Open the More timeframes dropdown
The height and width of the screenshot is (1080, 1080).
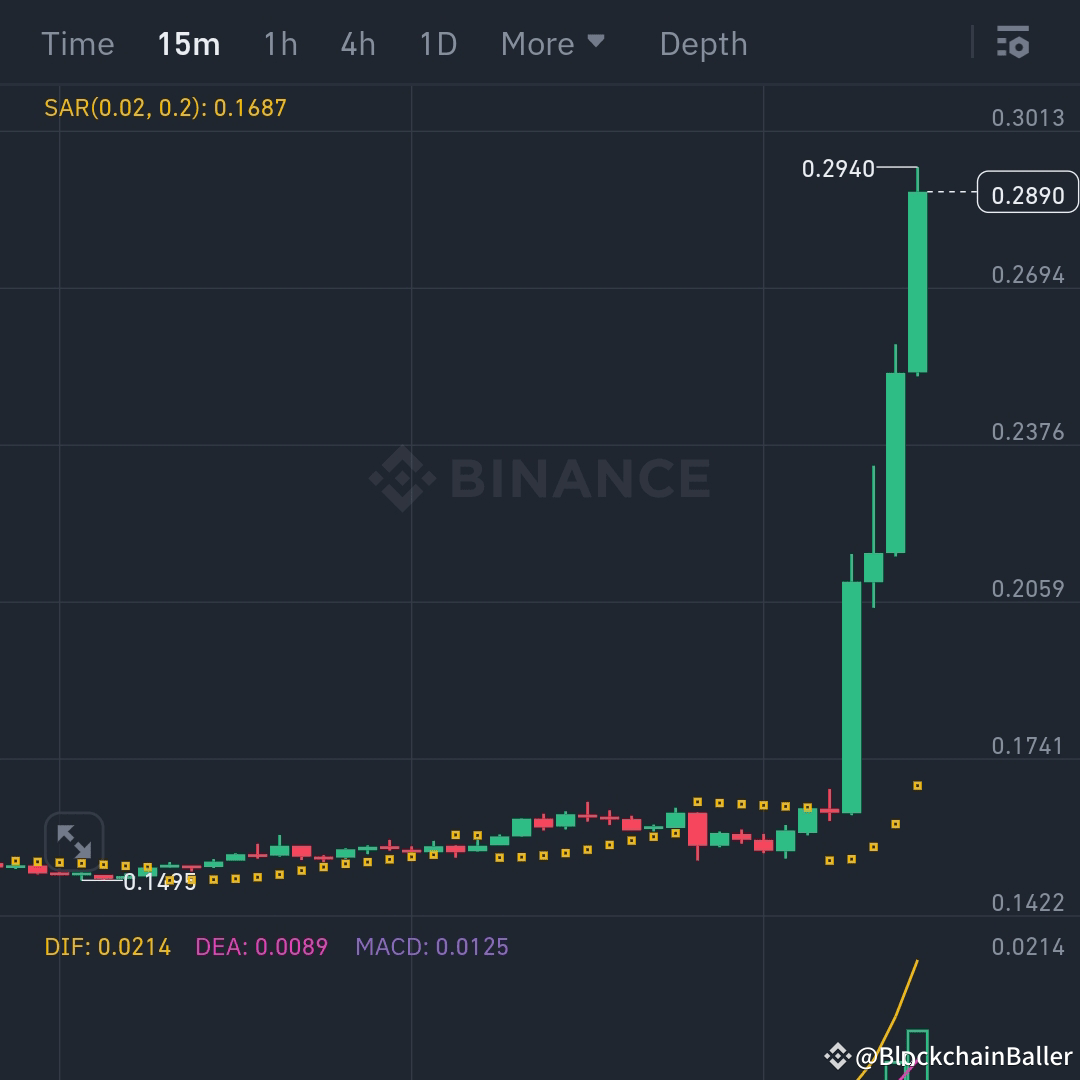(537, 43)
